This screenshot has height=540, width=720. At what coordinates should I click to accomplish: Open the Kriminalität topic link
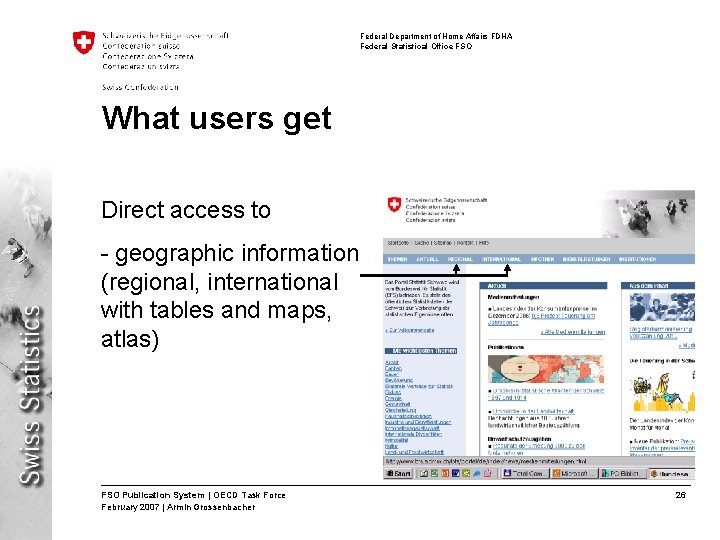point(397,440)
